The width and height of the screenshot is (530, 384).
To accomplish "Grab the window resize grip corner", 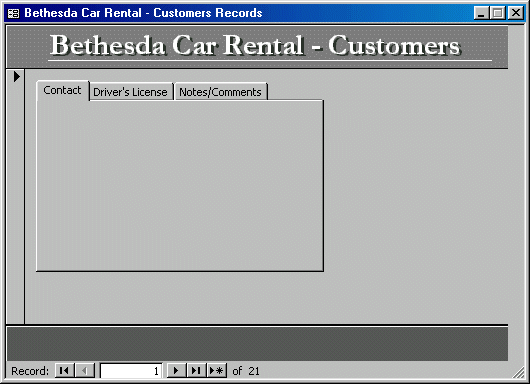I will click(518, 373).
